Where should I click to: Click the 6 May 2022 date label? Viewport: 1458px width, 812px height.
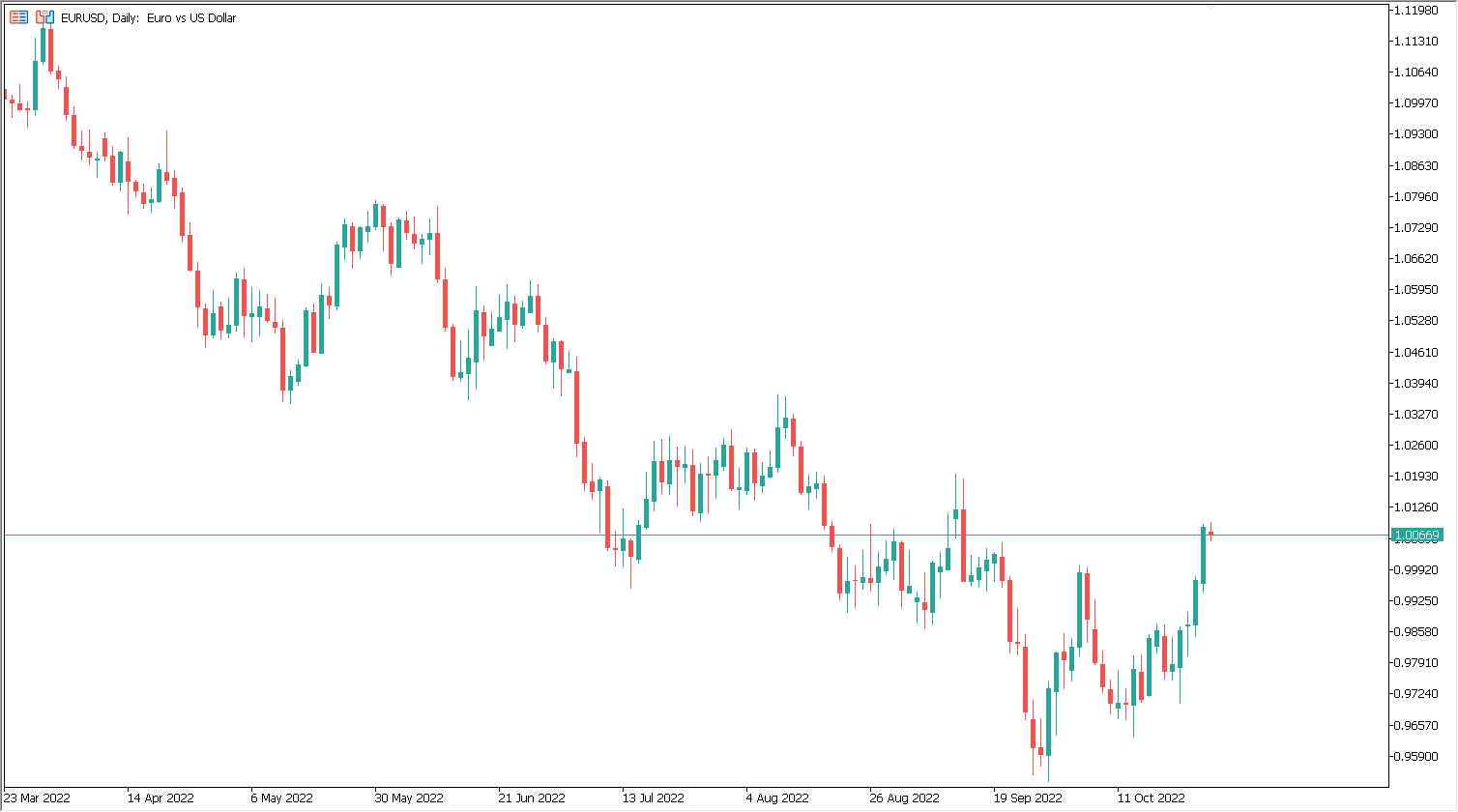[x=281, y=798]
